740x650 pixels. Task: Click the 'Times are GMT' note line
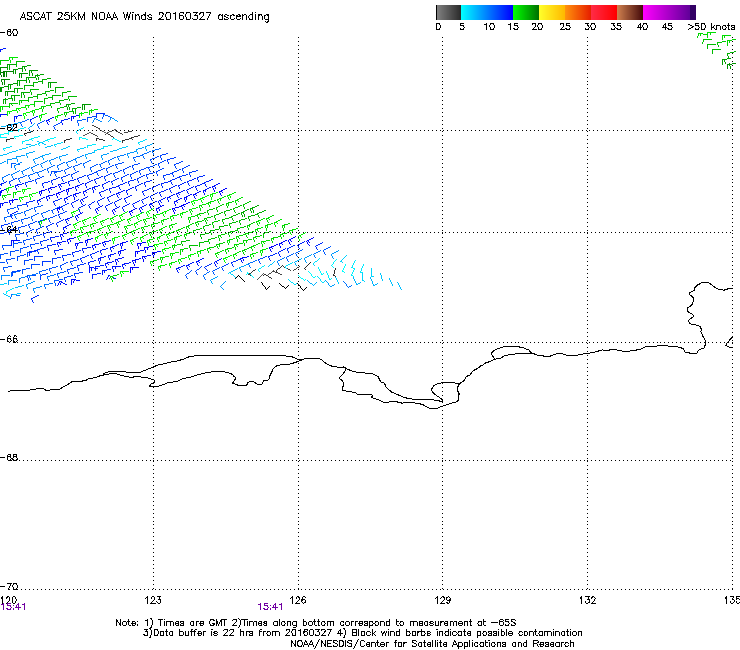click(x=316, y=623)
